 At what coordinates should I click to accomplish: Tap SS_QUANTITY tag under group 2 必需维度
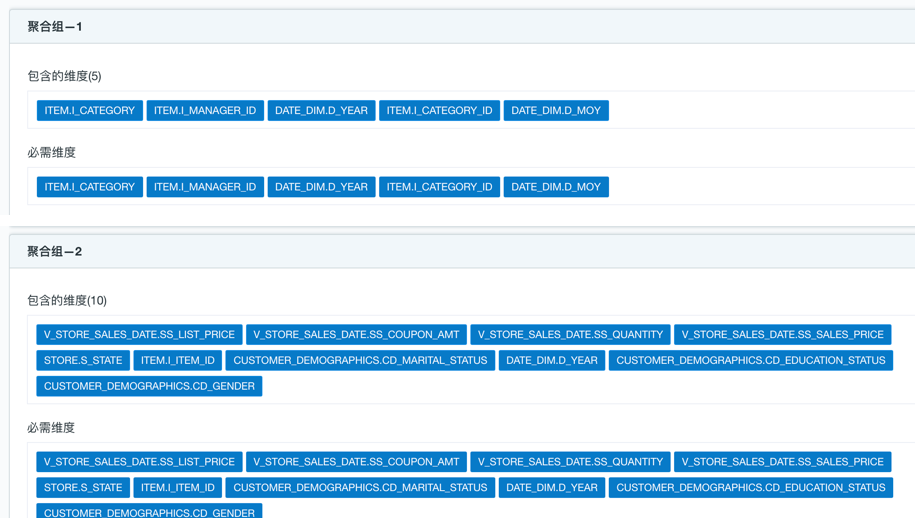571,461
